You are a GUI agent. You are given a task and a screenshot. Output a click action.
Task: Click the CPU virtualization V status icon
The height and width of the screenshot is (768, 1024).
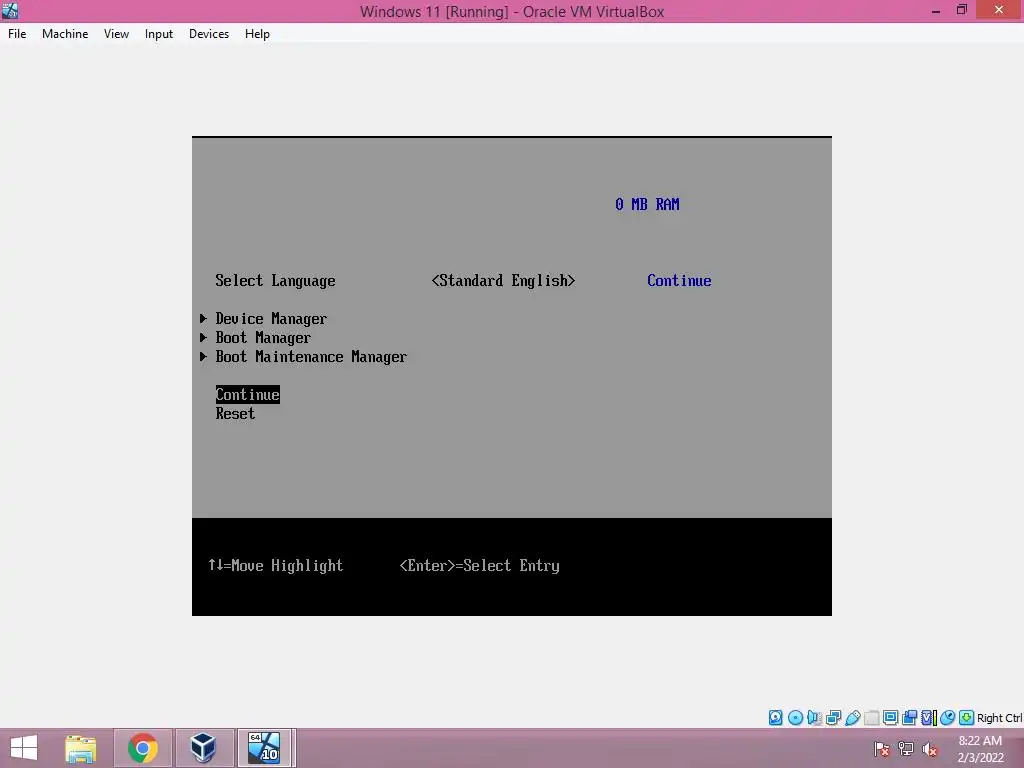pyautogui.click(x=928, y=718)
